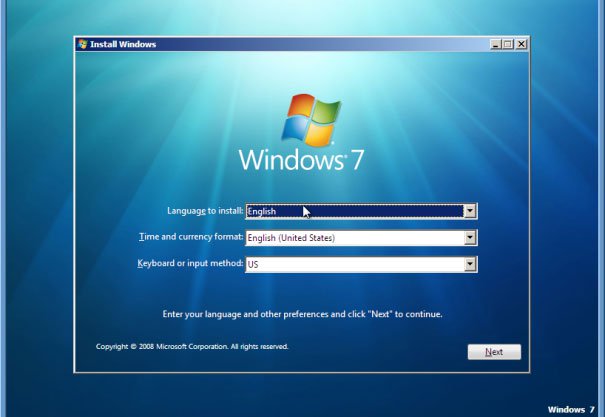Click the Microsoft Corporation copyright text

click(192, 346)
